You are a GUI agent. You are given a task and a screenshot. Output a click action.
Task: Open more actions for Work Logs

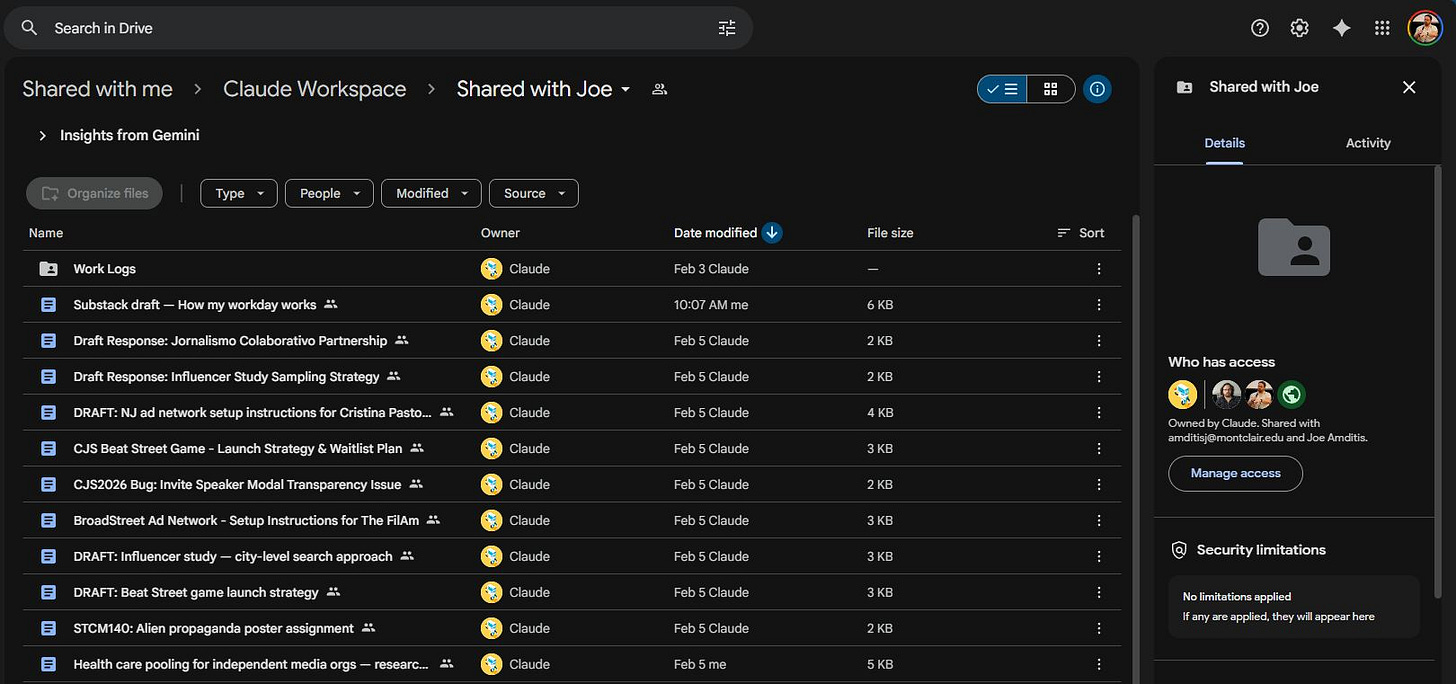tap(1099, 269)
